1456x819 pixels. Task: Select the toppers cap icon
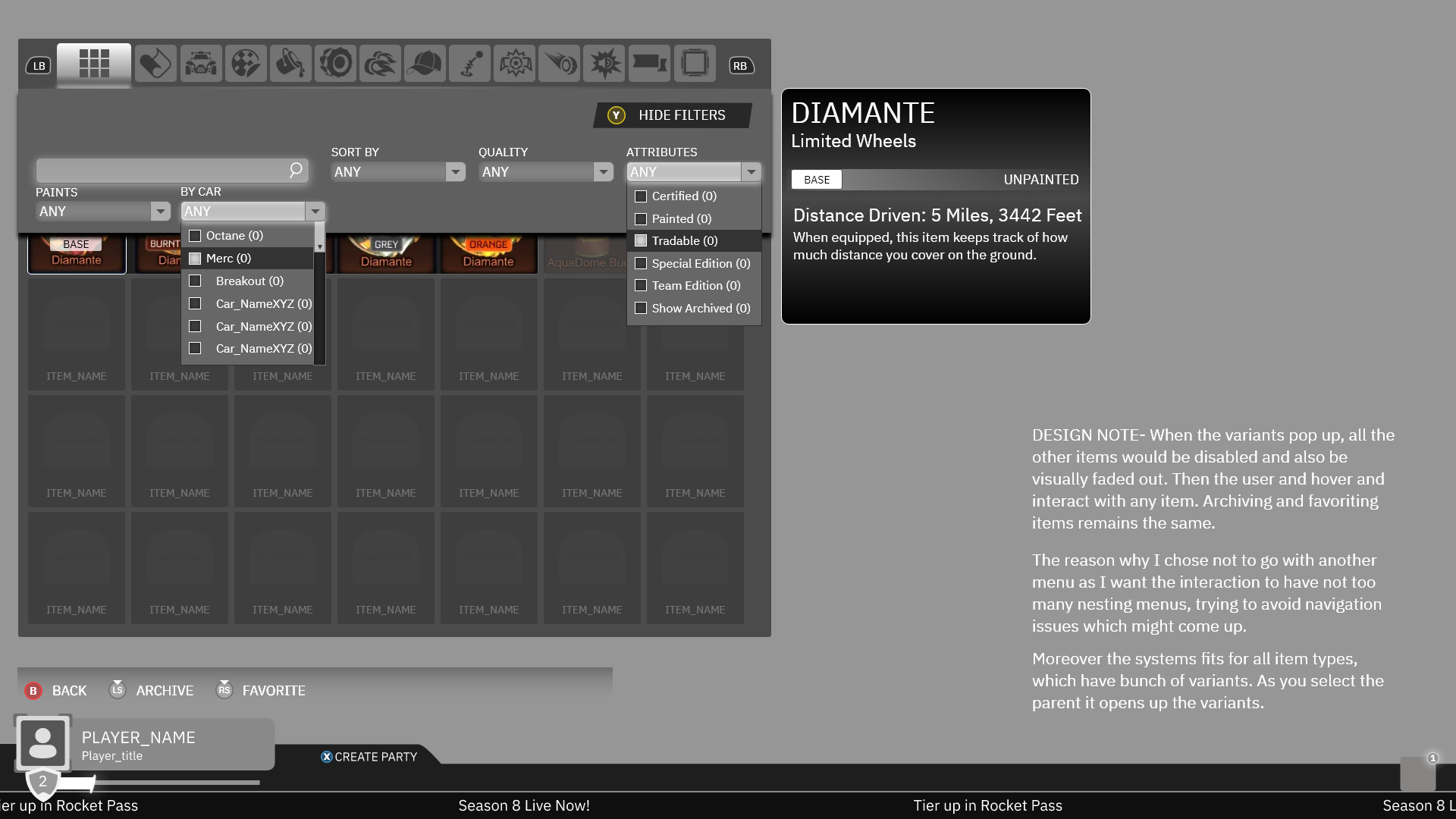tap(425, 64)
